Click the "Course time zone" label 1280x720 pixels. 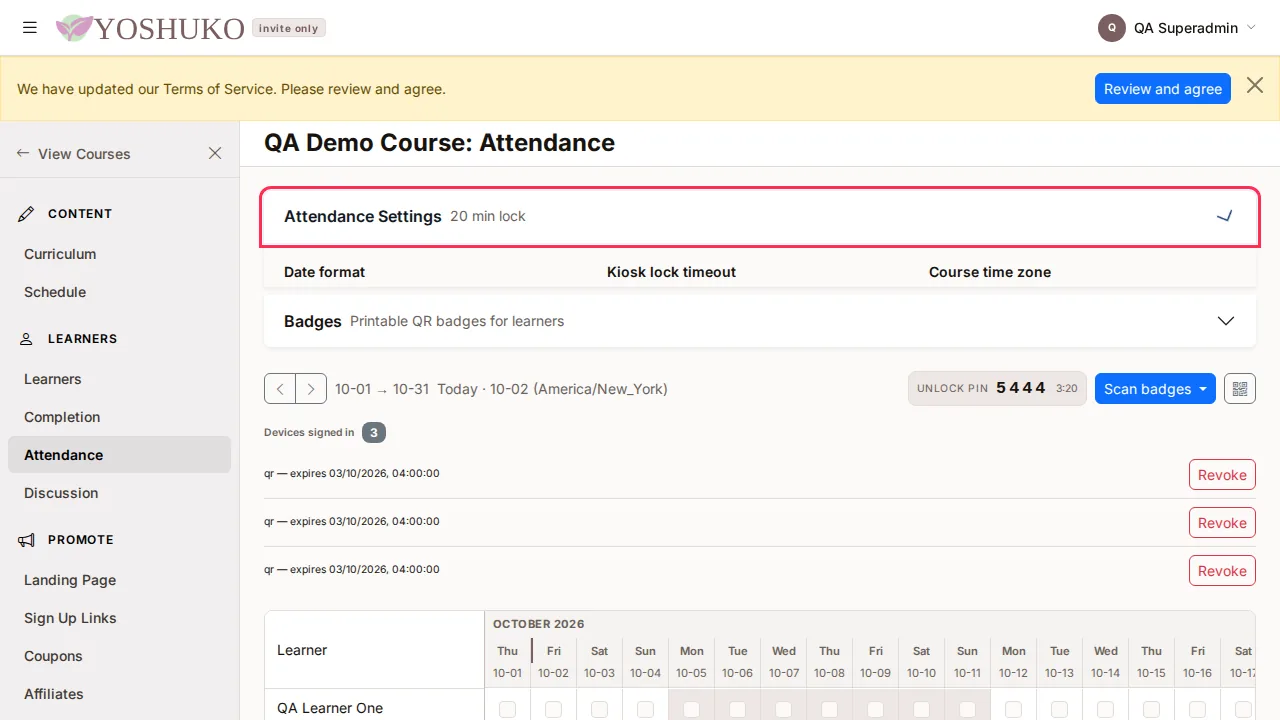tap(990, 272)
